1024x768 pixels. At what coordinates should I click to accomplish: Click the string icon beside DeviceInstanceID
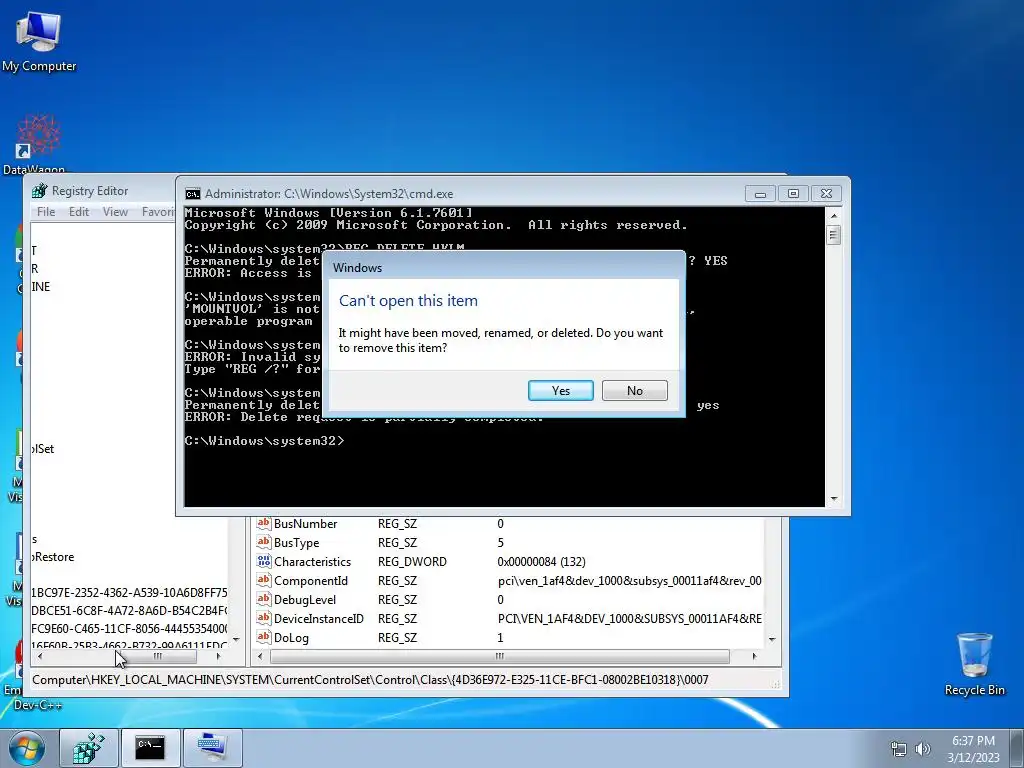[x=263, y=618]
